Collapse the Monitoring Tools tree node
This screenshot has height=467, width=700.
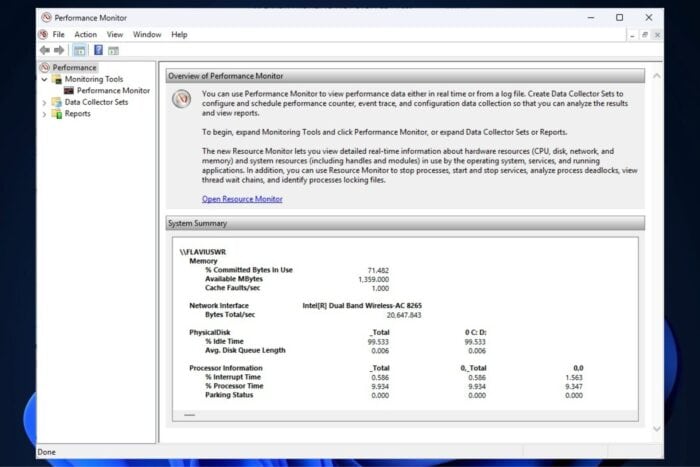(44, 79)
